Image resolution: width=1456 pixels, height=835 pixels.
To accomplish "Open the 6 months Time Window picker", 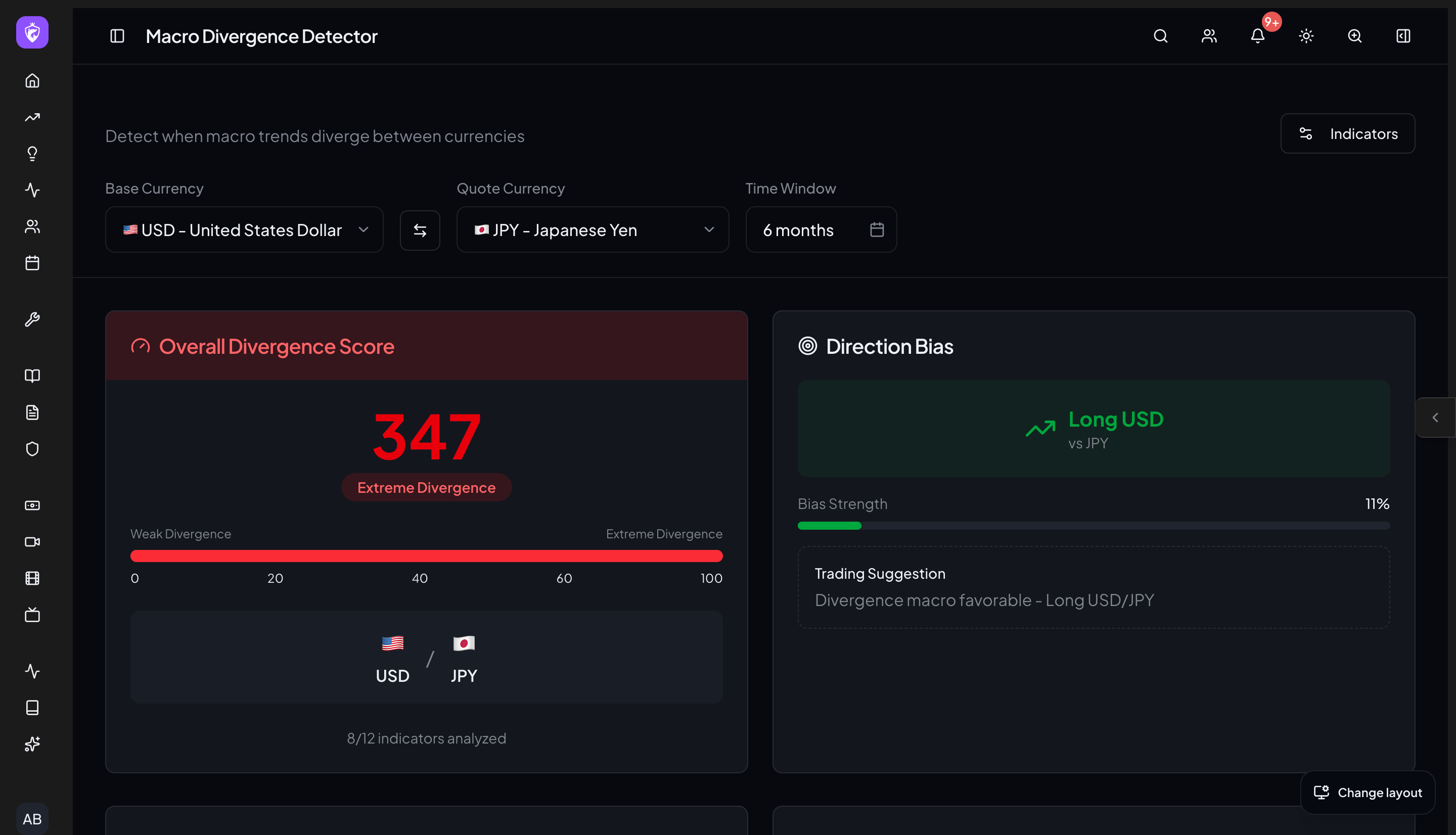I will coord(821,230).
